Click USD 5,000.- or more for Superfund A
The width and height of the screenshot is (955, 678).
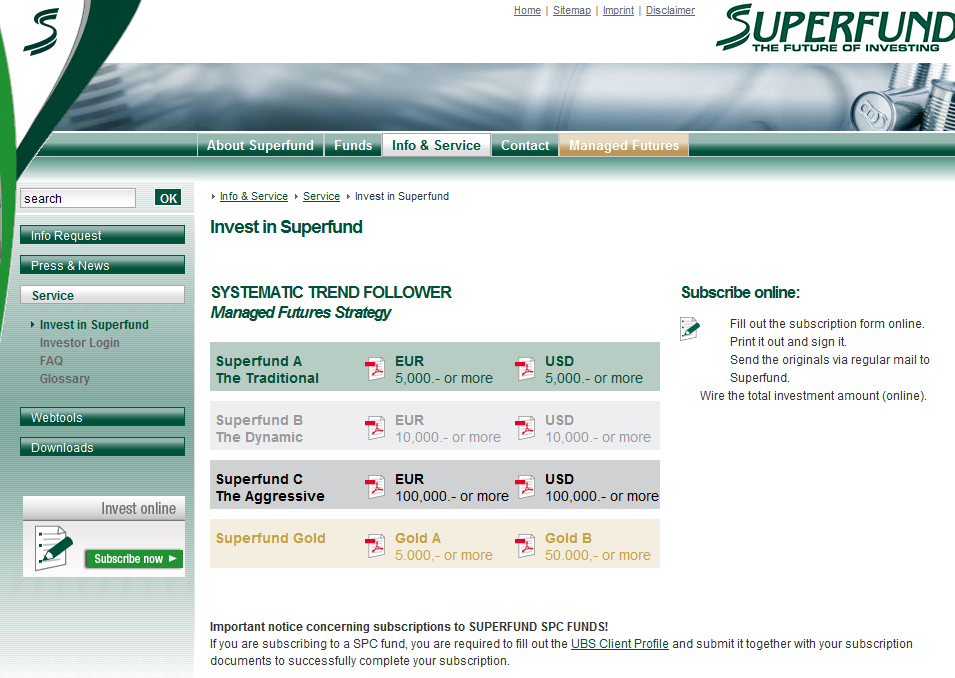click(594, 370)
